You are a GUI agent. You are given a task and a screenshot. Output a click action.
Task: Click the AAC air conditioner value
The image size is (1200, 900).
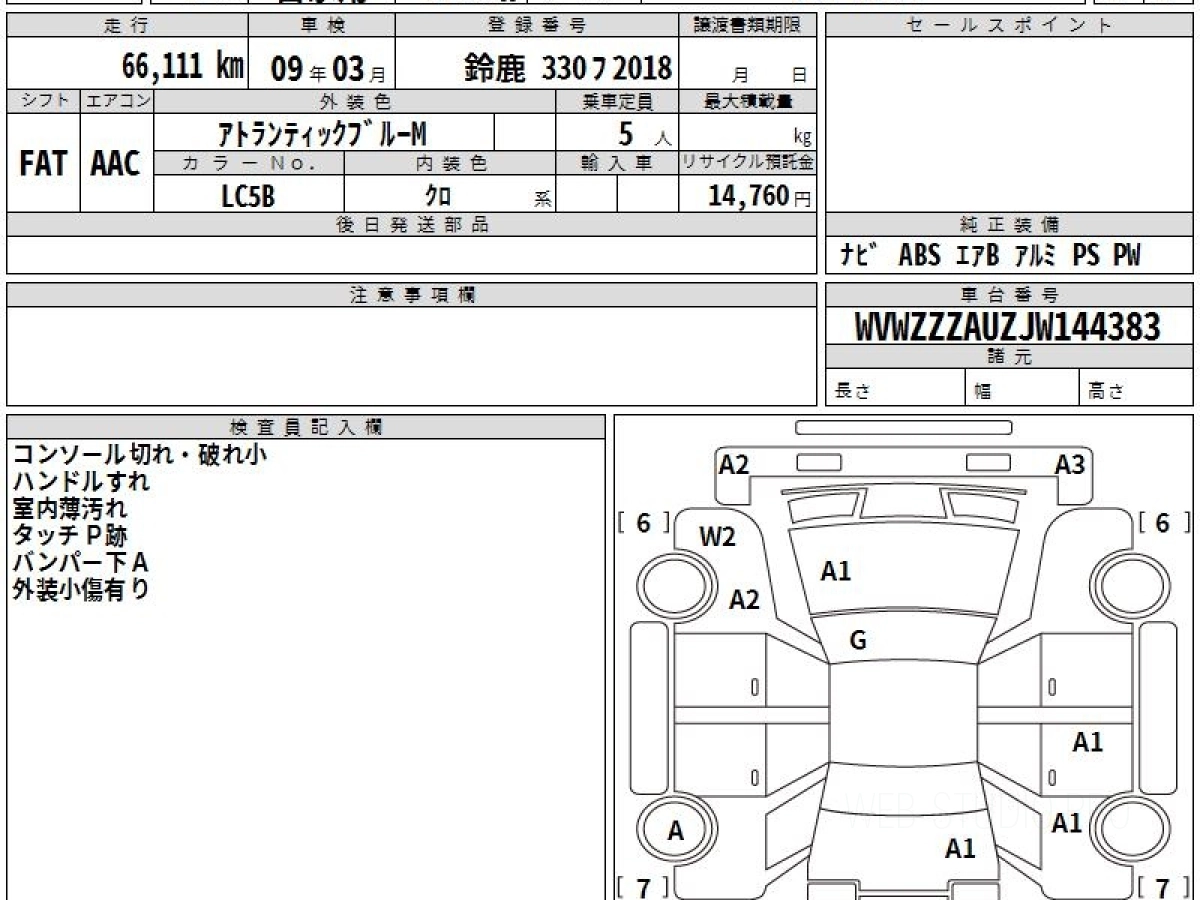coord(116,164)
